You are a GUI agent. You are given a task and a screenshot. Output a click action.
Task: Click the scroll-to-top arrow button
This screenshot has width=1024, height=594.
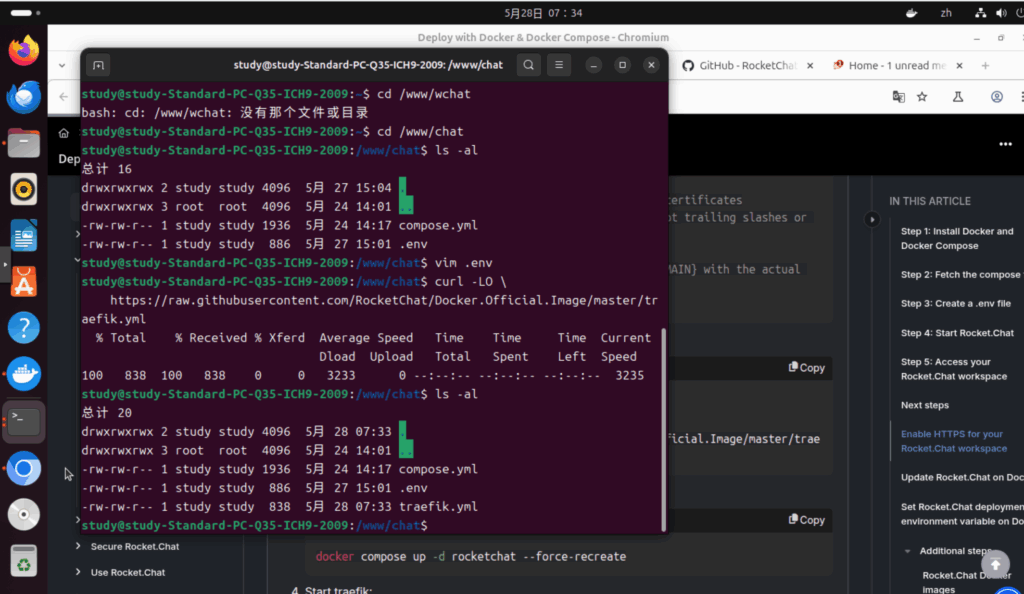(995, 565)
